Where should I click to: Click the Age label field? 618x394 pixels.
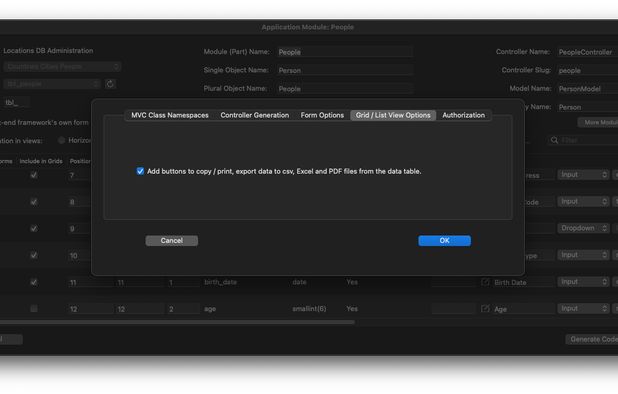(523, 309)
